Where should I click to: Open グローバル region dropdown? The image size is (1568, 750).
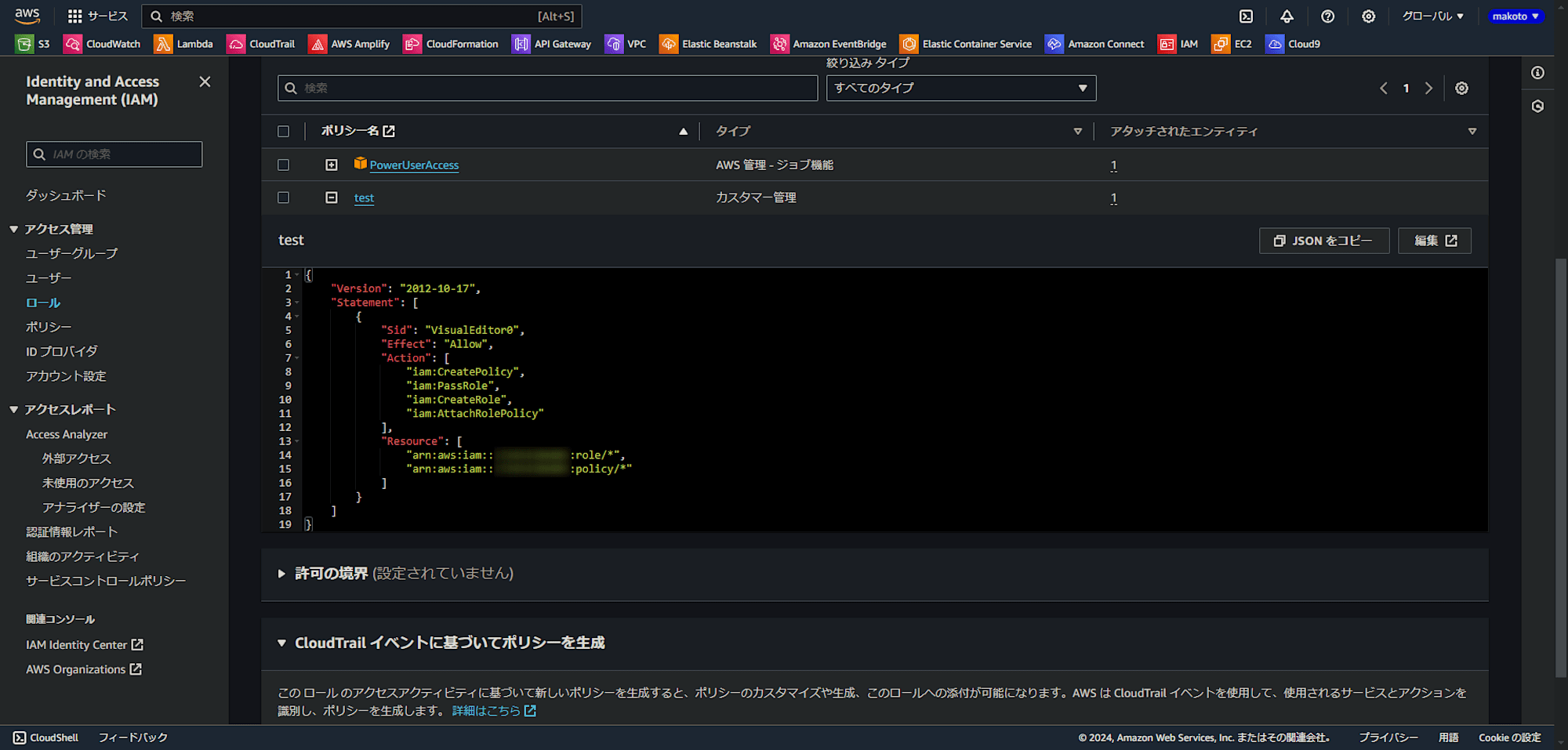(x=1432, y=16)
